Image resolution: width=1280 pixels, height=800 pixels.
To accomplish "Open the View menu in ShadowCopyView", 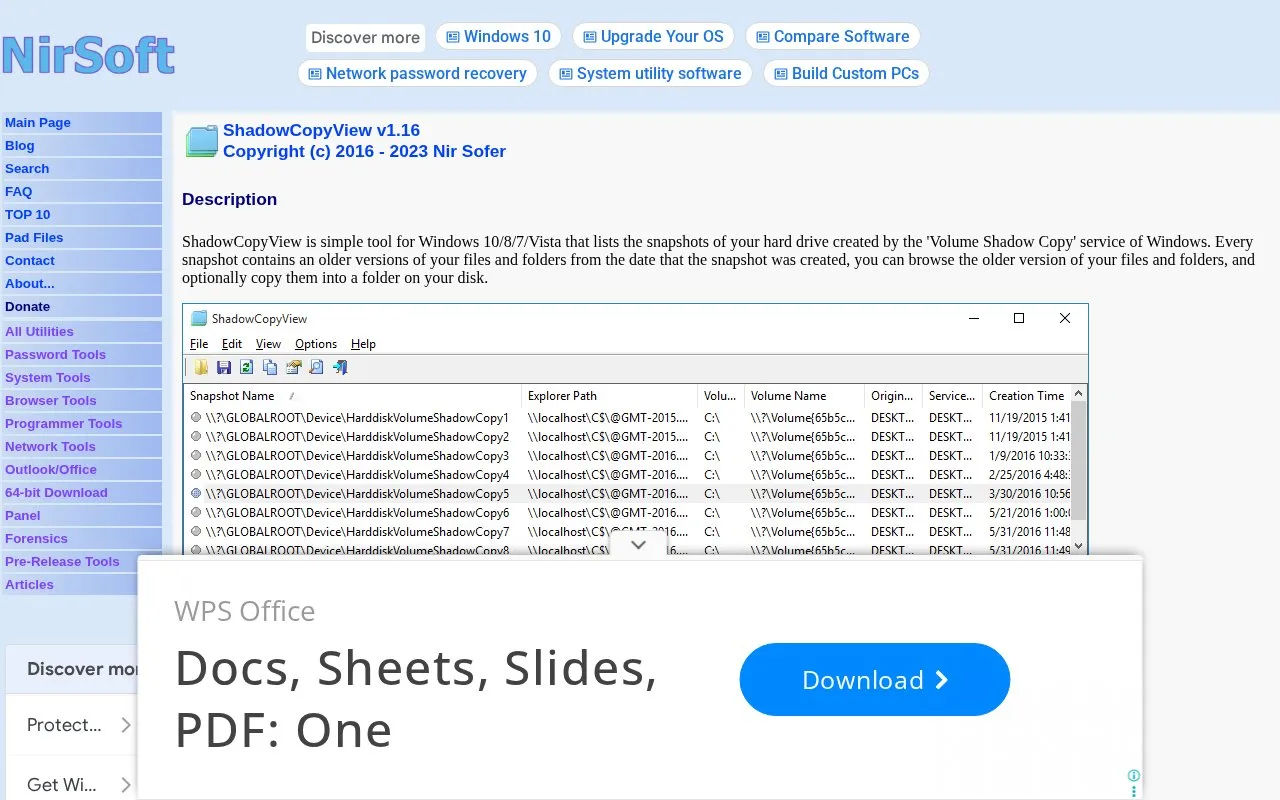I will [x=268, y=344].
